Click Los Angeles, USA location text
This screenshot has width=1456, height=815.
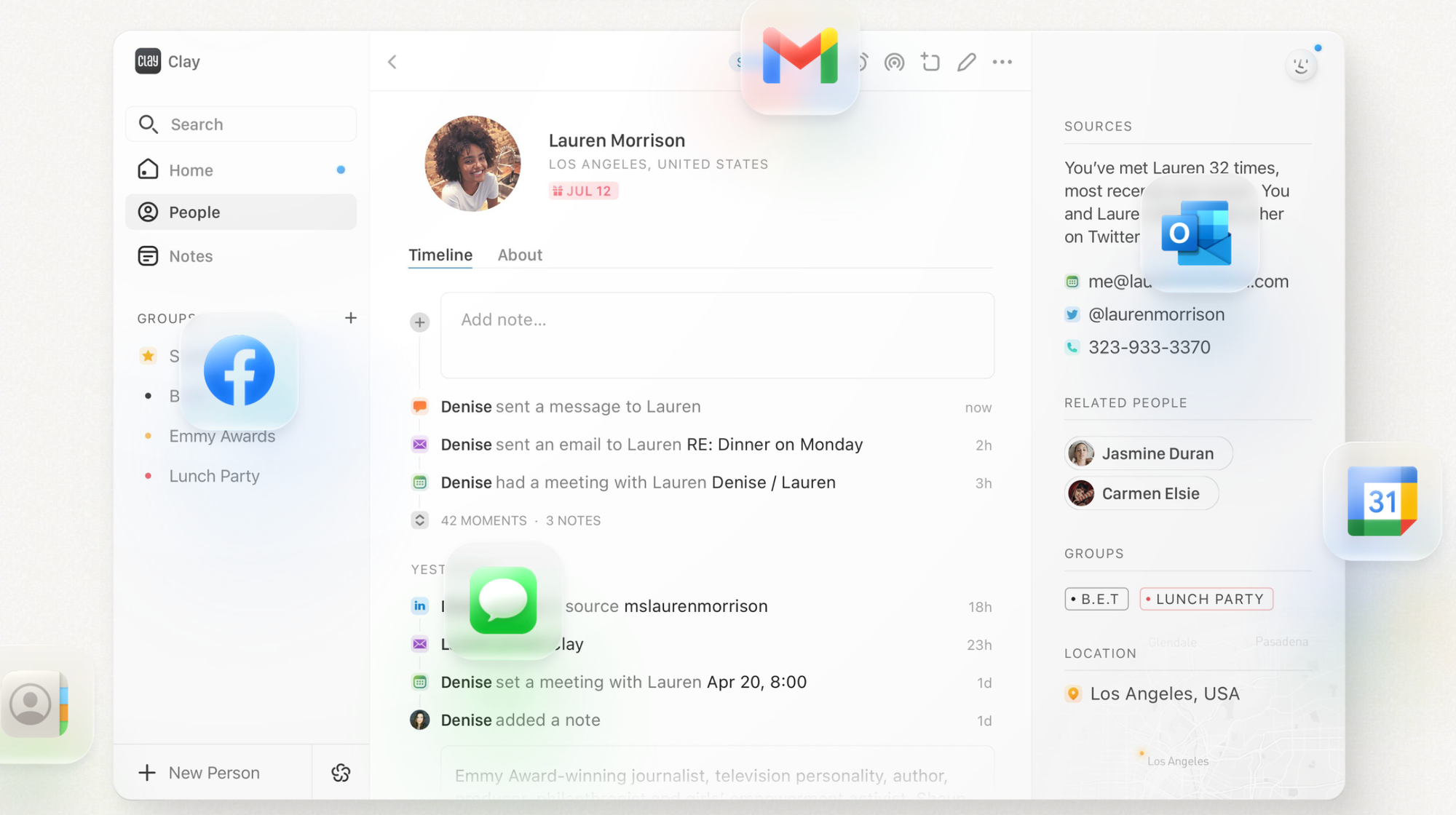coord(1165,693)
